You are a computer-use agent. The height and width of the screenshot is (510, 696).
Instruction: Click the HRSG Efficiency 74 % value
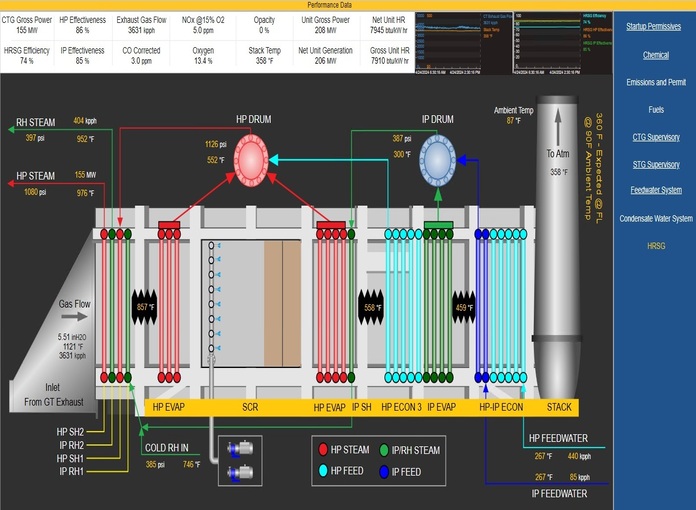click(x=27, y=61)
